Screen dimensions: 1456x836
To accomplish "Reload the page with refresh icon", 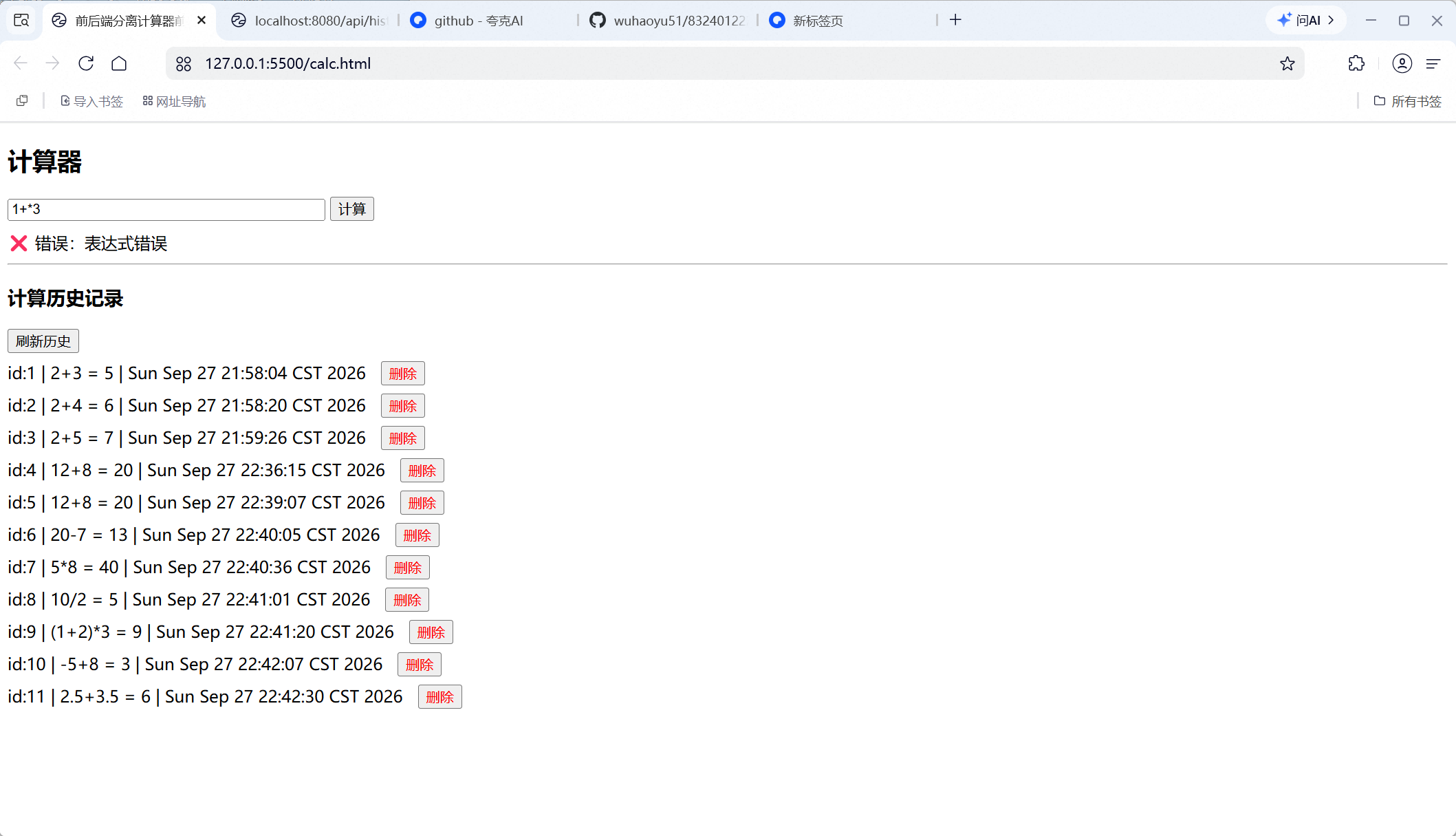I will (x=86, y=63).
